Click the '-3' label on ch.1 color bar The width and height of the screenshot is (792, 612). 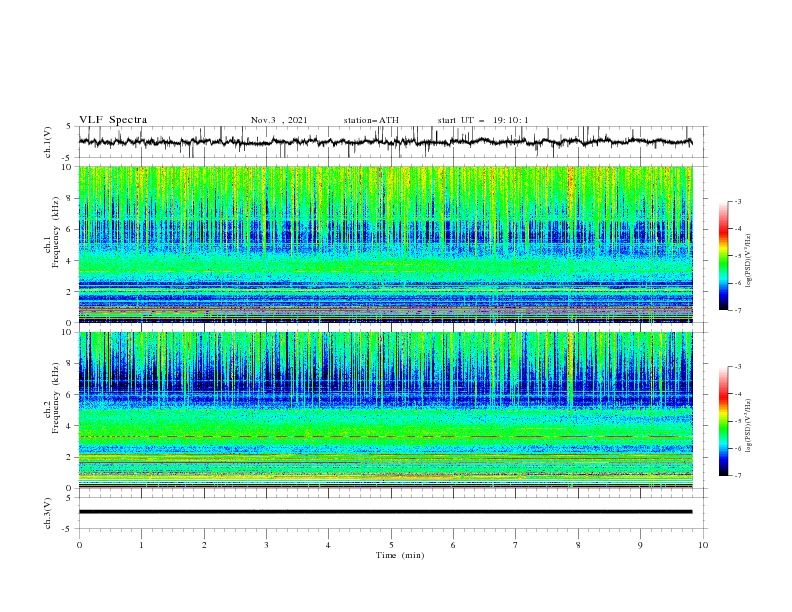[737, 201]
